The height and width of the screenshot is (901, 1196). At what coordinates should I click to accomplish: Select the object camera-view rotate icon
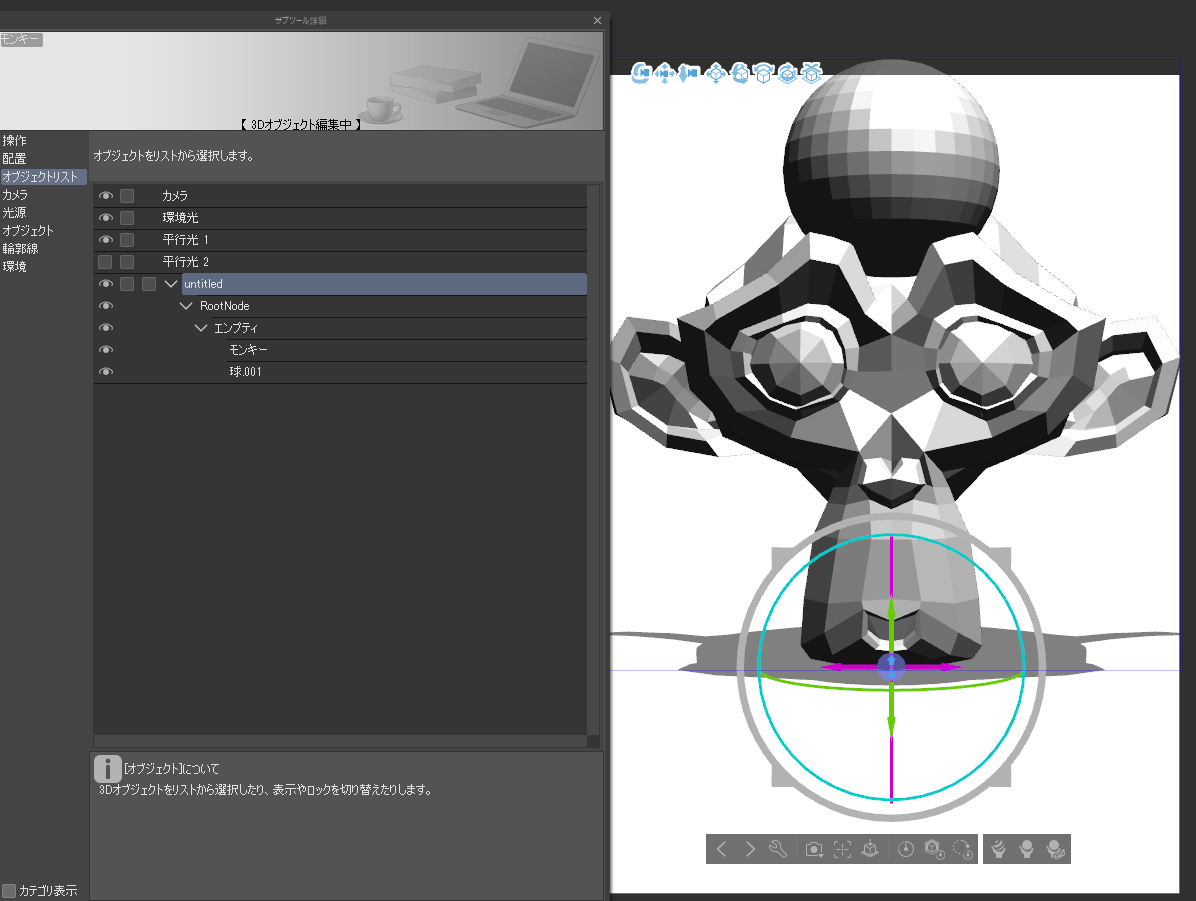pos(739,72)
